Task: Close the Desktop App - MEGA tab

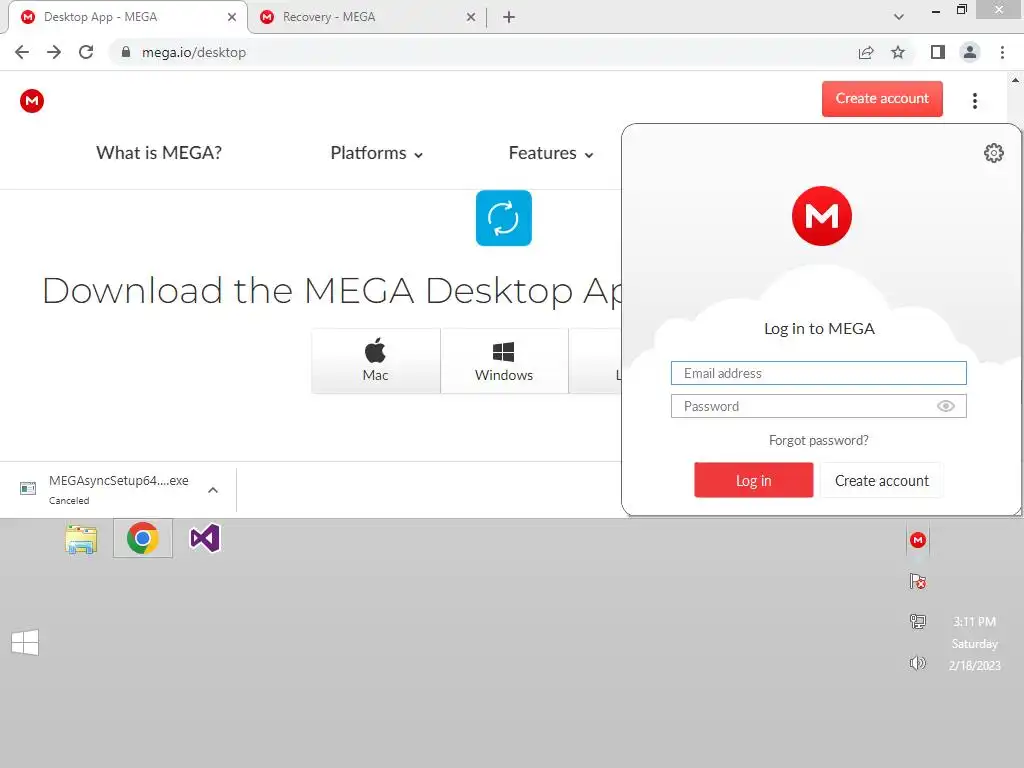Action: coord(232,17)
